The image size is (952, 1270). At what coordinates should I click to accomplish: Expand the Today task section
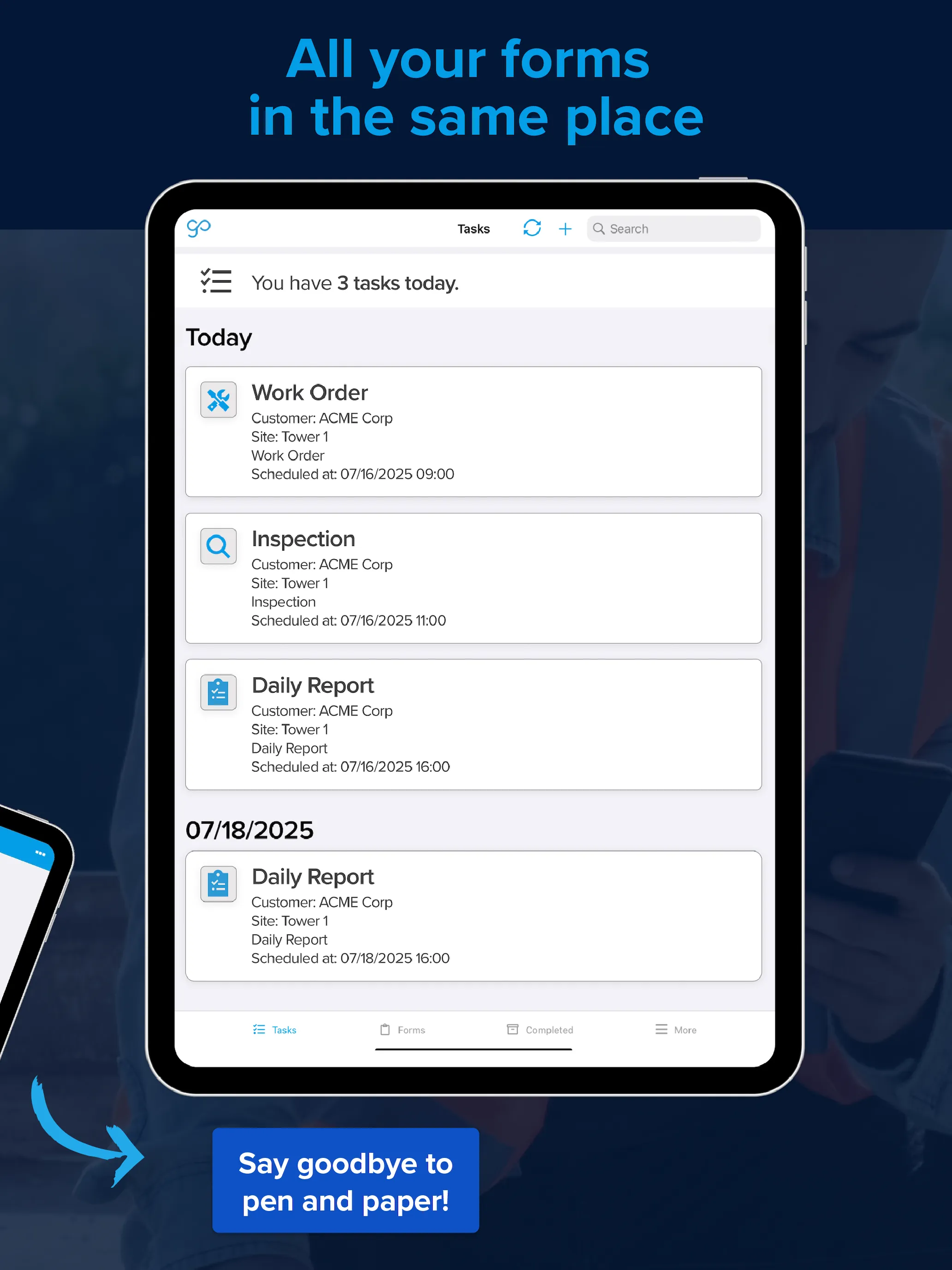[218, 338]
